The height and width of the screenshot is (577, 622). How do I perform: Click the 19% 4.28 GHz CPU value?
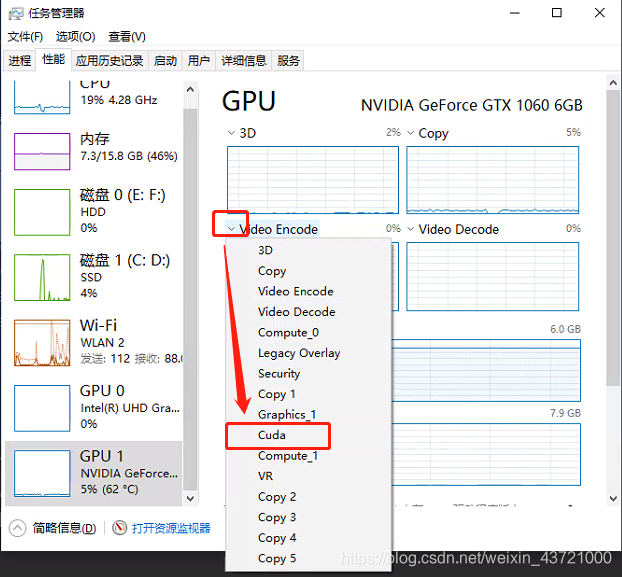[x=119, y=100]
